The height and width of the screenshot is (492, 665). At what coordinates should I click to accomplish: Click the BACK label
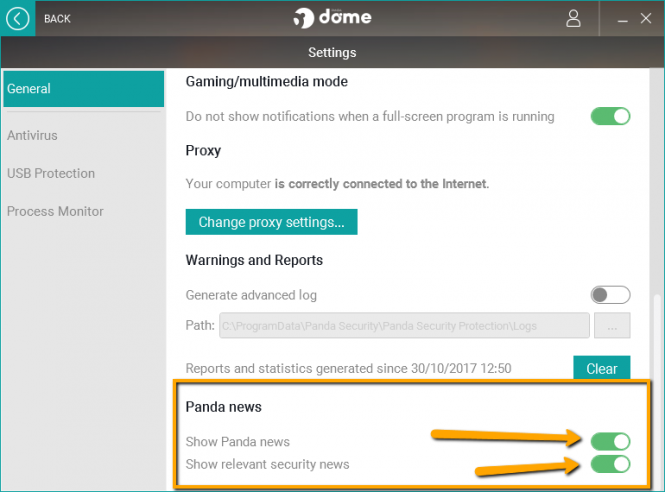coord(57,19)
